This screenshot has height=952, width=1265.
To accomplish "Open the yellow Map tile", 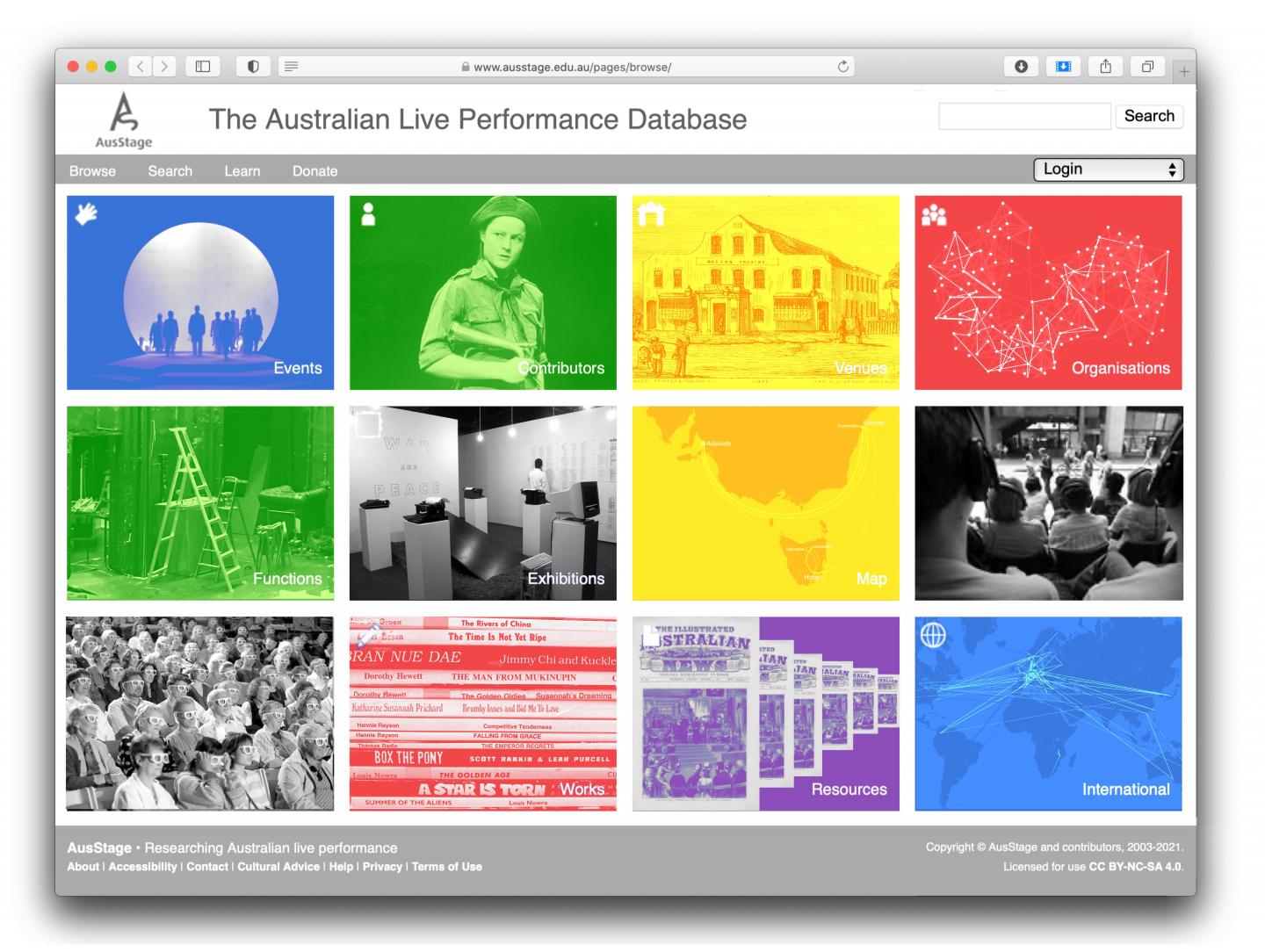I will pos(765,503).
